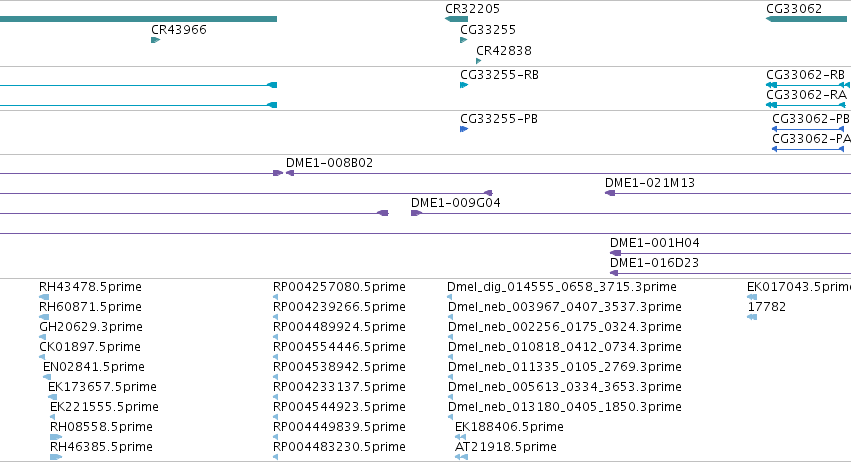Select BAC clone DME1-021M13 label

(x=650, y=183)
